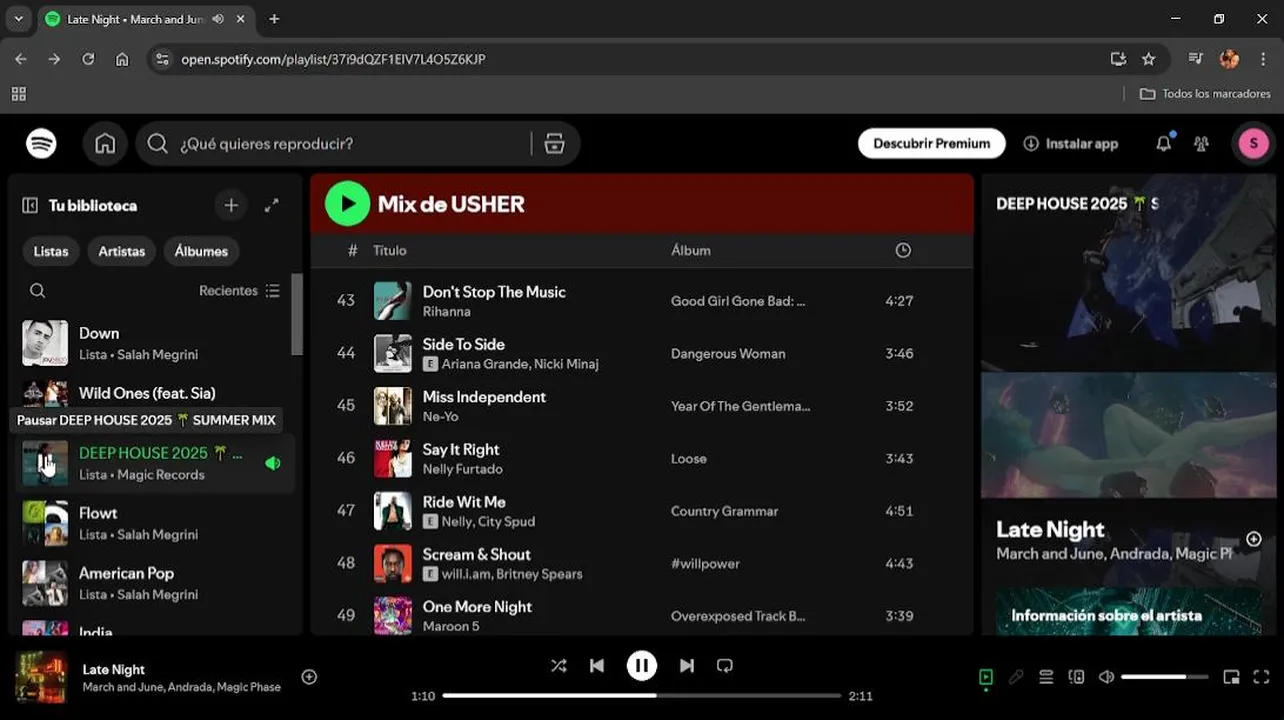Open the lyrics microphone icon
Viewport: 1284px width, 720px height.
[x=1016, y=677]
